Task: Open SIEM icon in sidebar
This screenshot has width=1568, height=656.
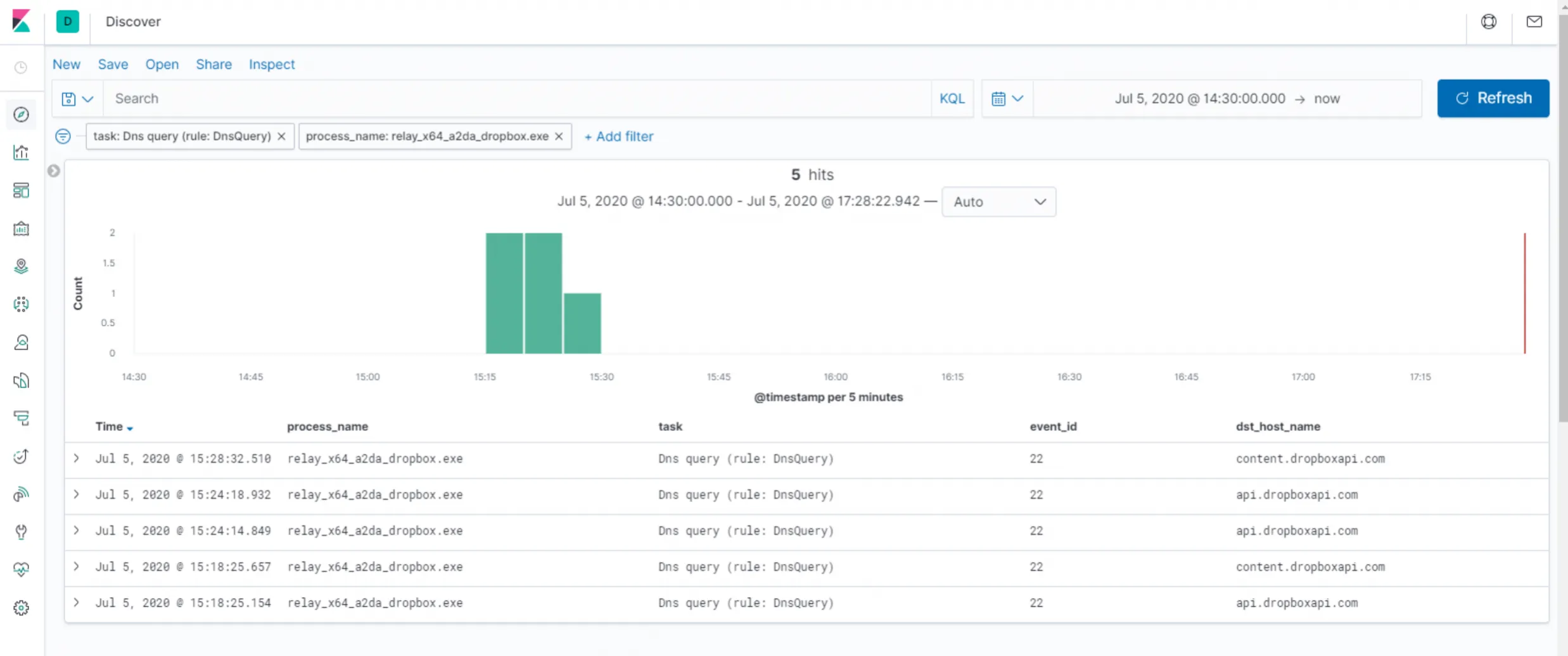Action: [21, 494]
